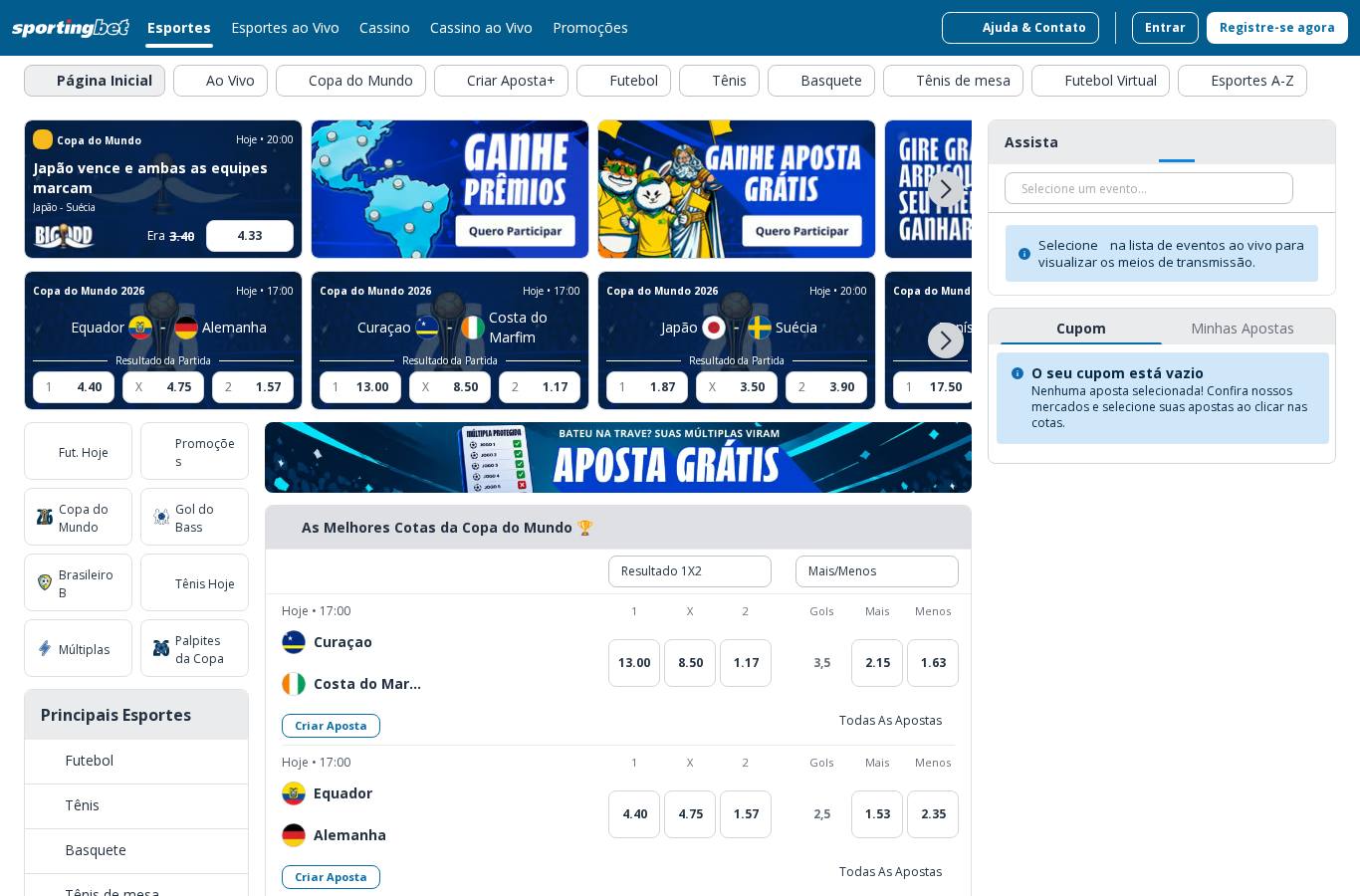Select the Mais 2.15 odds for Curaçao match
The width and height of the screenshot is (1360, 896).
pos(877,663)
